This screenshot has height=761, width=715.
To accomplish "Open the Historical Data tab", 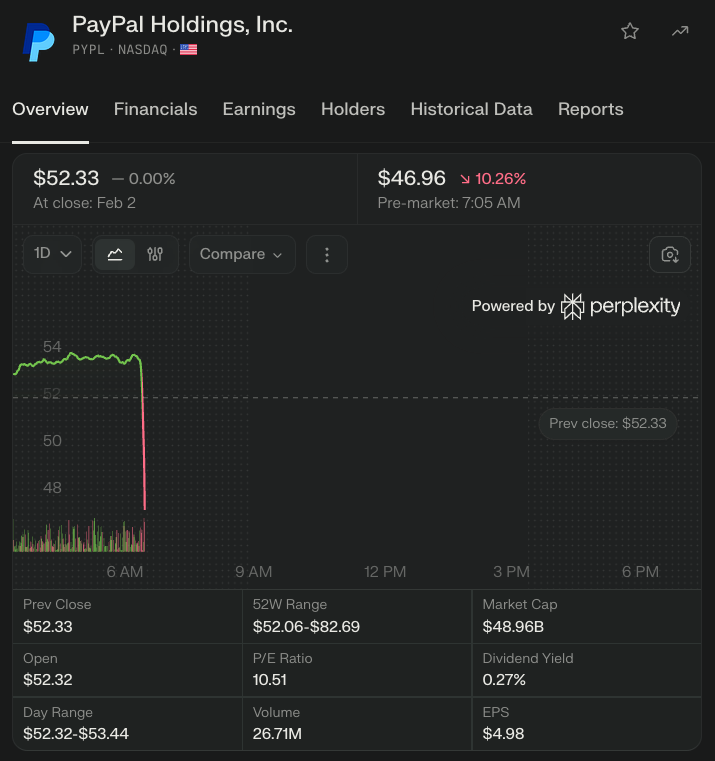I will pos(471,109).
